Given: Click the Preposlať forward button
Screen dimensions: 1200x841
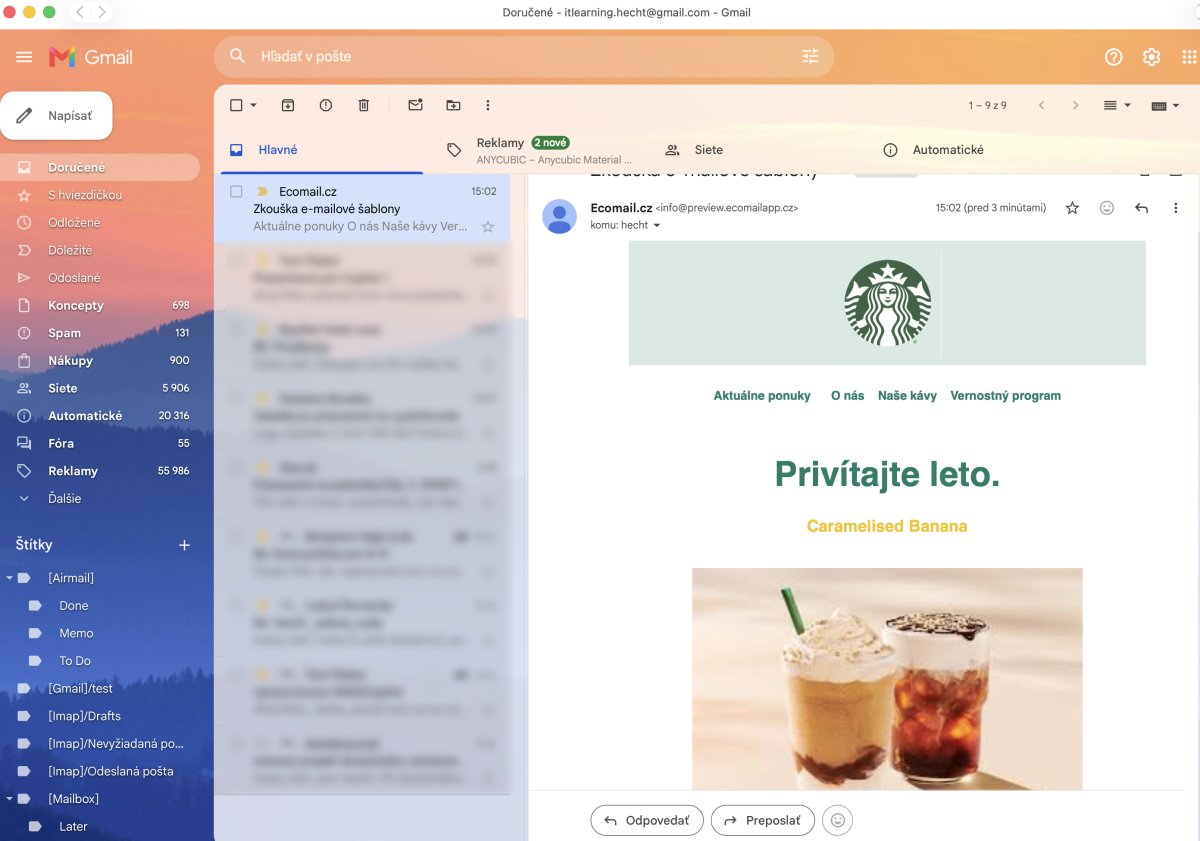Looking at the screenshot, I should click(x=763, y=820).
